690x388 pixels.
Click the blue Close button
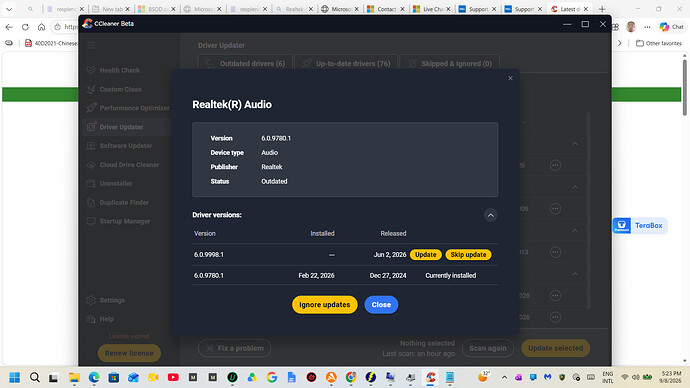381,304
